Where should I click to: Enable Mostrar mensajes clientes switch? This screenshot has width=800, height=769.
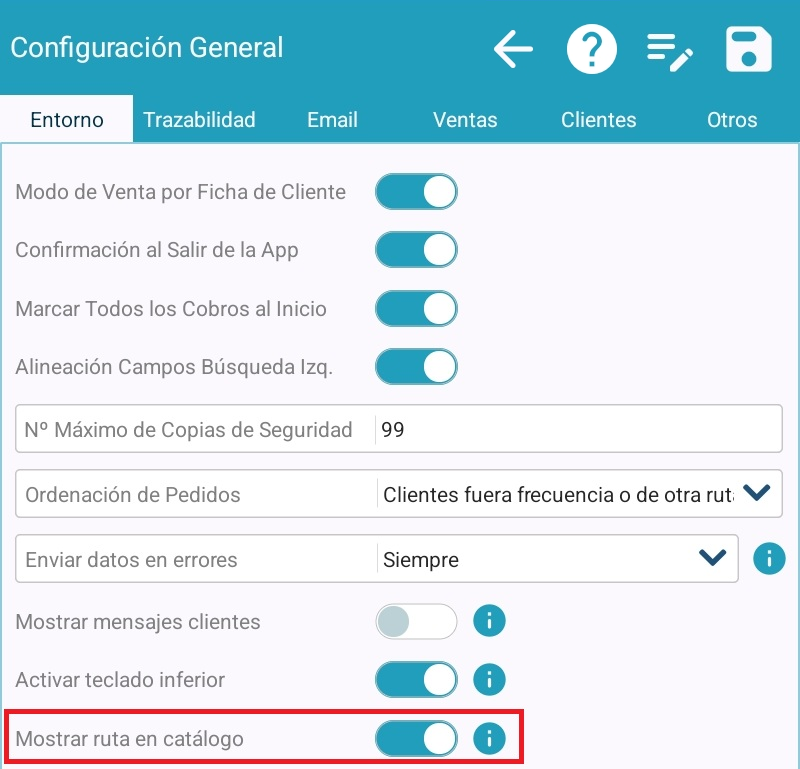pyautogui.click(x=416, y=621)
